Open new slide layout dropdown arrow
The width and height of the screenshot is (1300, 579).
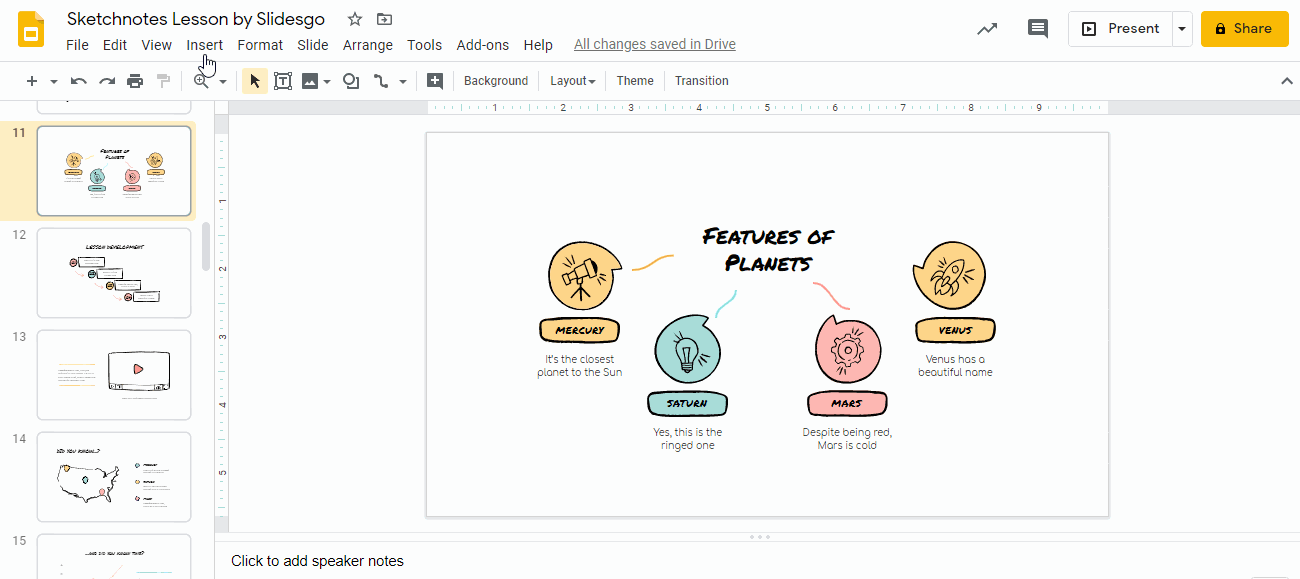click(x=54, y=81)
